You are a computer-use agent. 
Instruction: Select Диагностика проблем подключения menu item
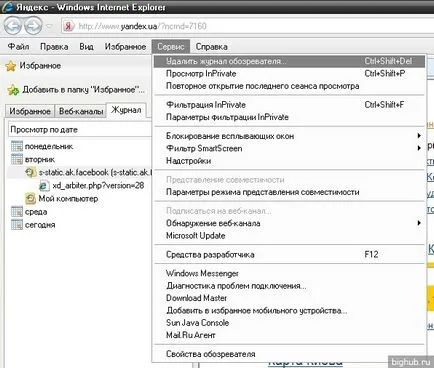click(289, 286)
